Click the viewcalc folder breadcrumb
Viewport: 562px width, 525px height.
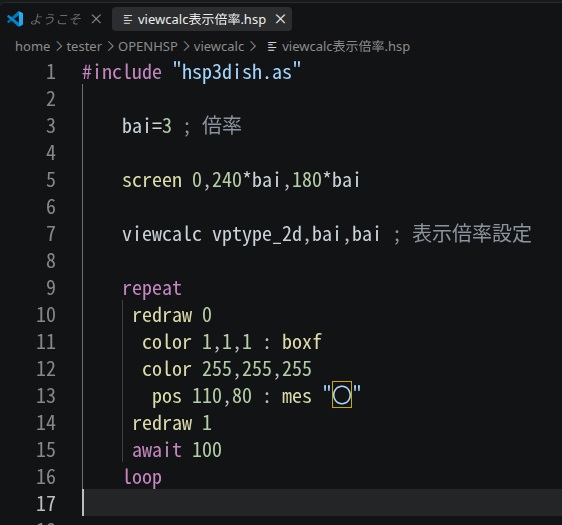tap(219, 47)
